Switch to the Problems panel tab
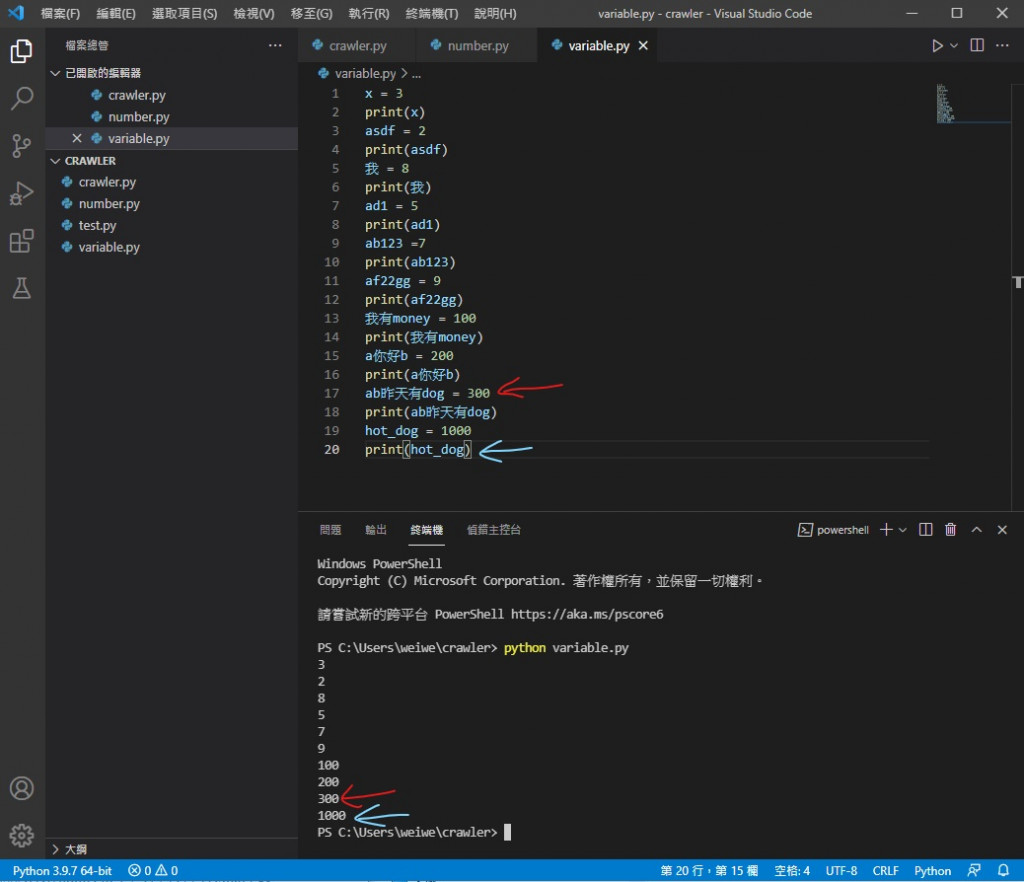 click(x=330, y=529)
